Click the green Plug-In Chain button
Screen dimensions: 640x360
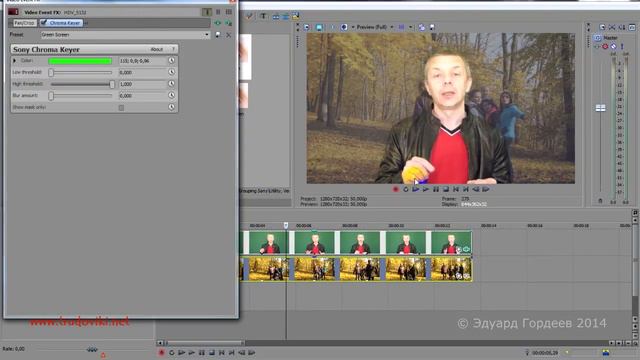218,23
